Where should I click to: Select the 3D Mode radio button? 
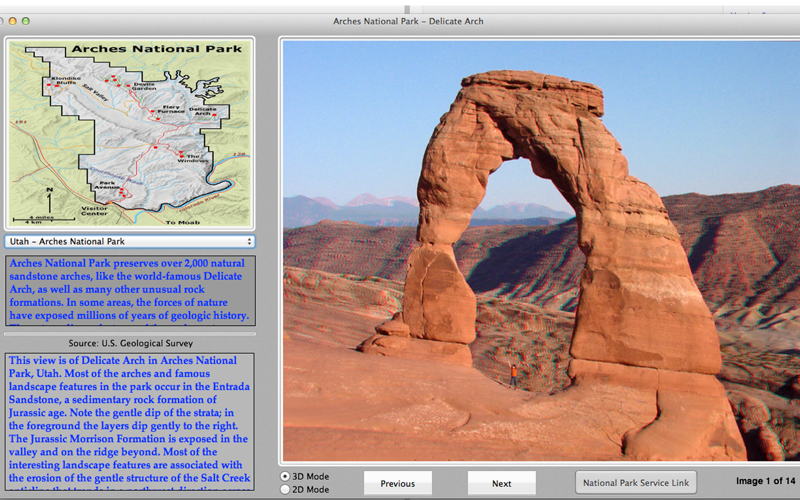[285, 477]
